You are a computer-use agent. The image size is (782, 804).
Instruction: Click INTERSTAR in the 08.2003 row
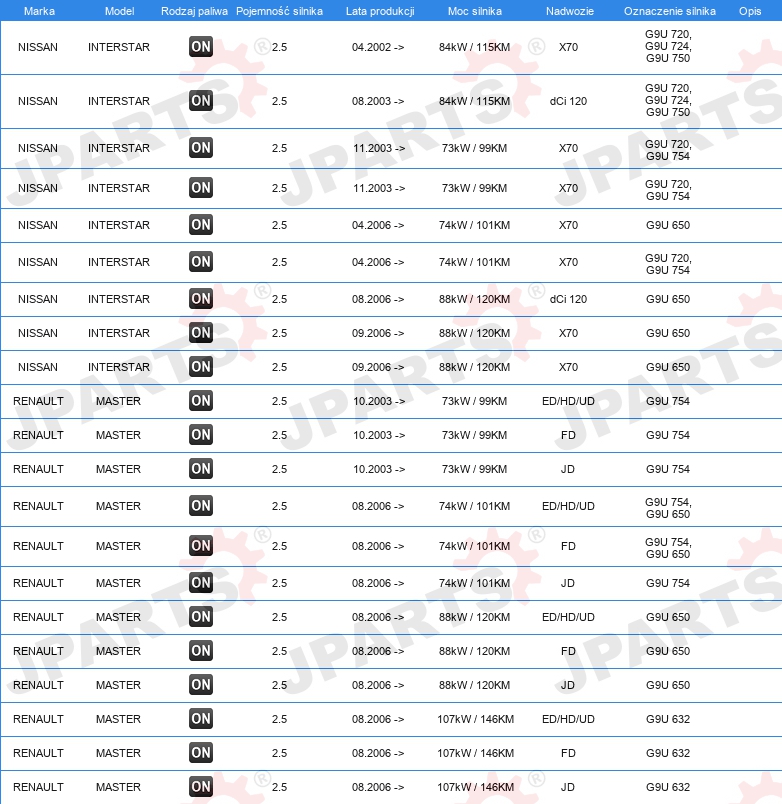[x=119, y=101]
